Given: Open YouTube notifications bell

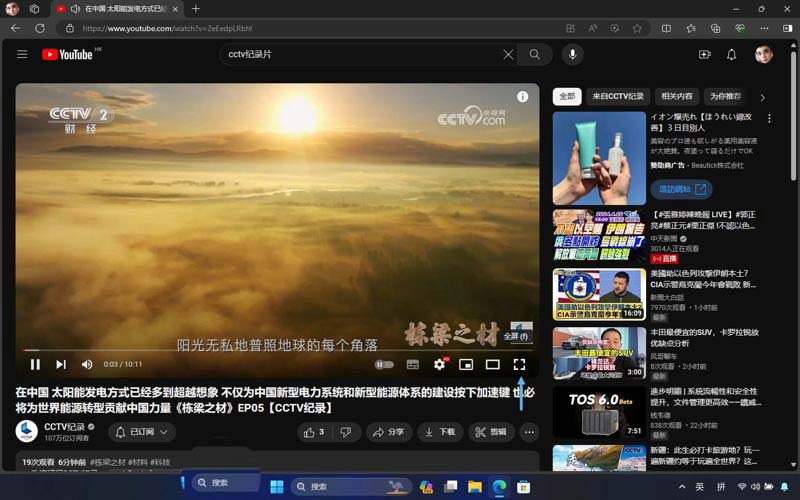Looking at the screenshot, I should point(731,54).
